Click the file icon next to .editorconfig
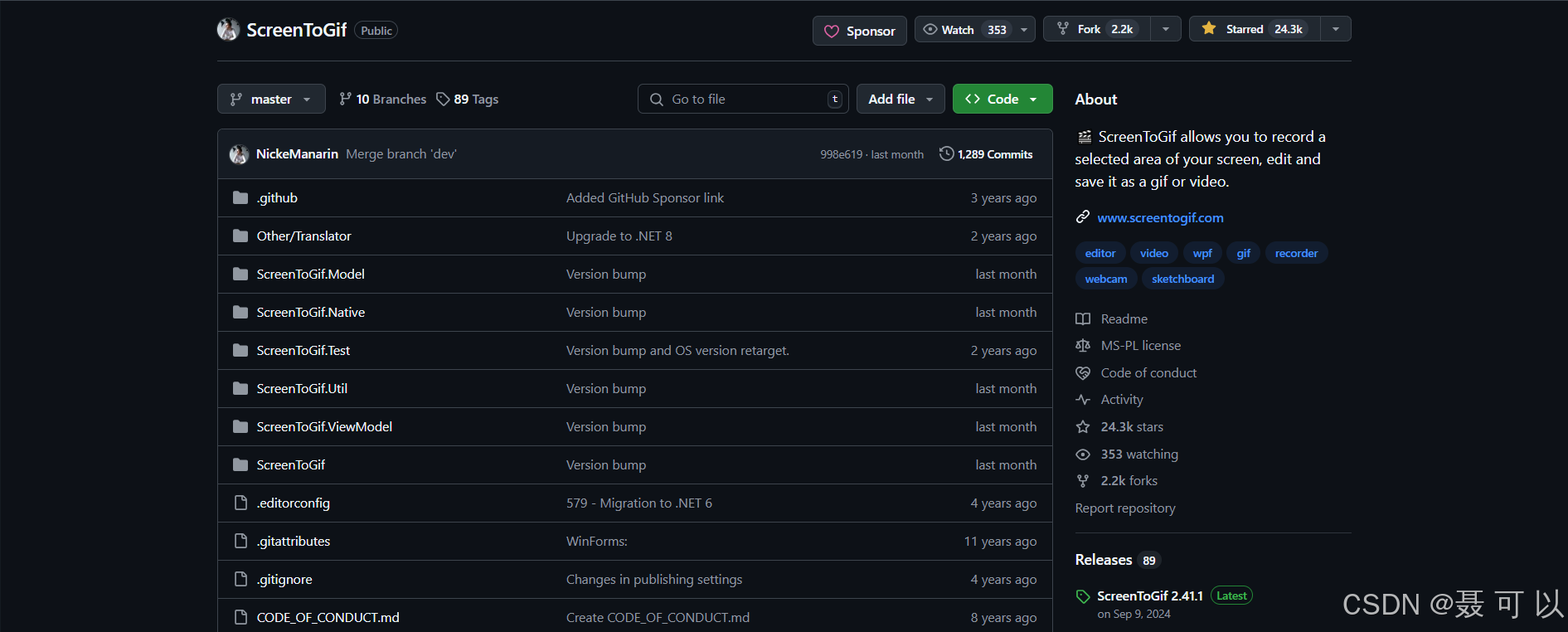 click(240, 503)
